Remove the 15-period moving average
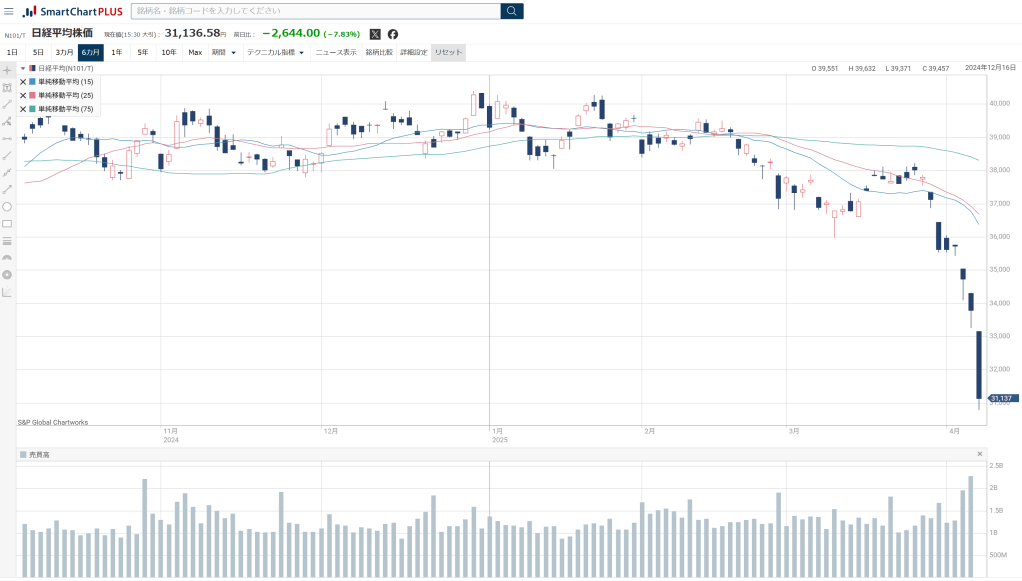This screenshot has height=581, width=1022. pos(23,82)
